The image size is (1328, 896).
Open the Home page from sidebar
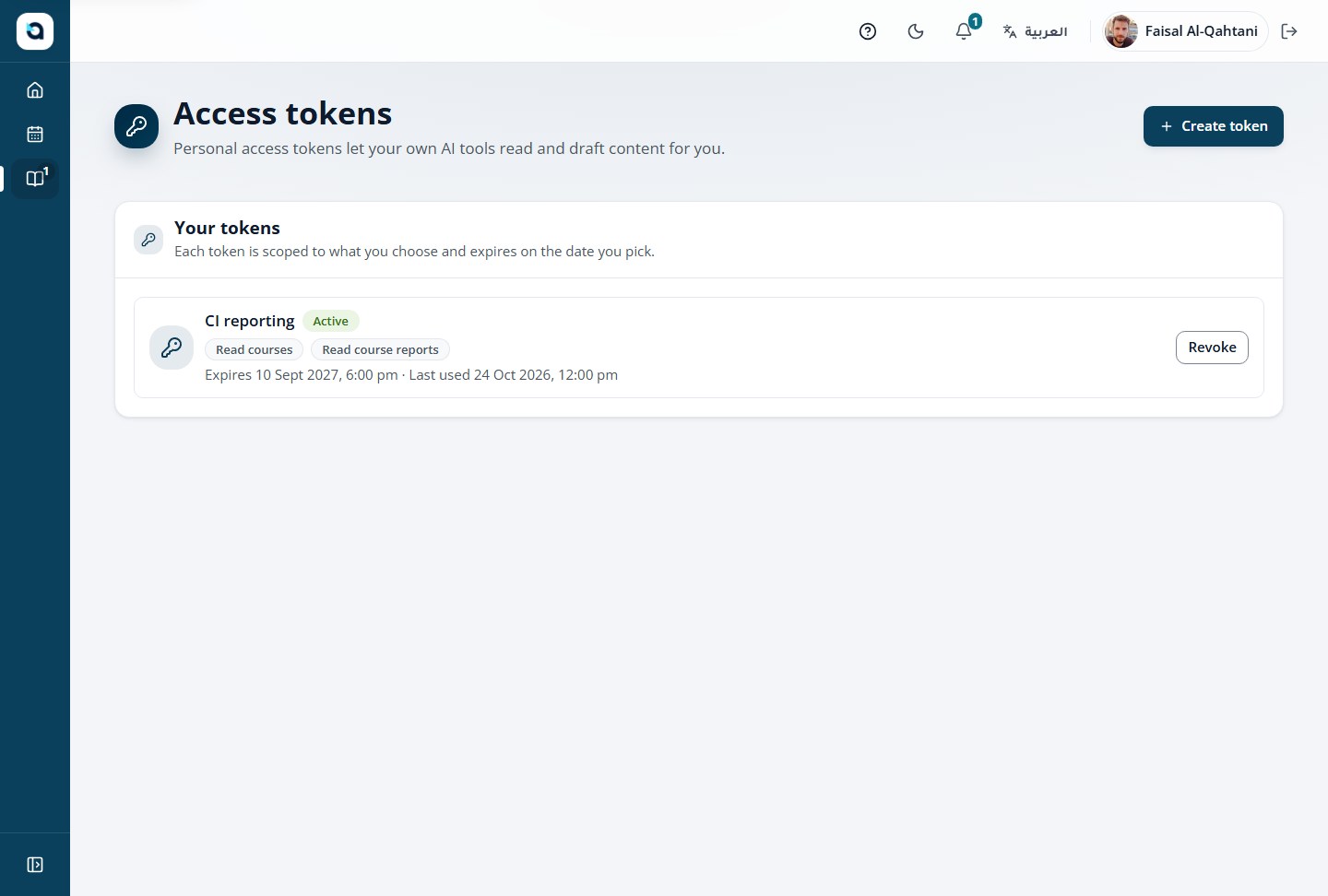pos(35,90)
